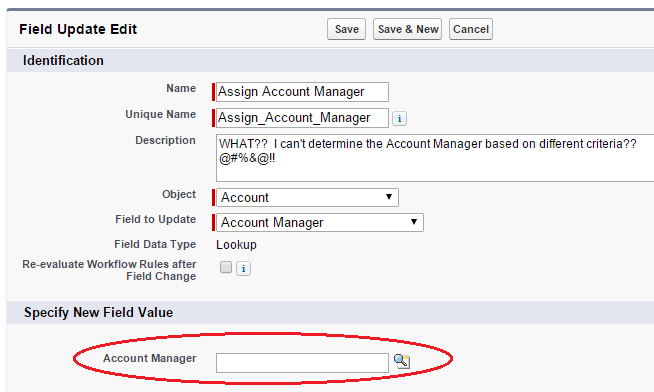The image size is (654, 392).
Task: Click the Re-evaluate Workflow Rules label
Action: click(109, 270)
